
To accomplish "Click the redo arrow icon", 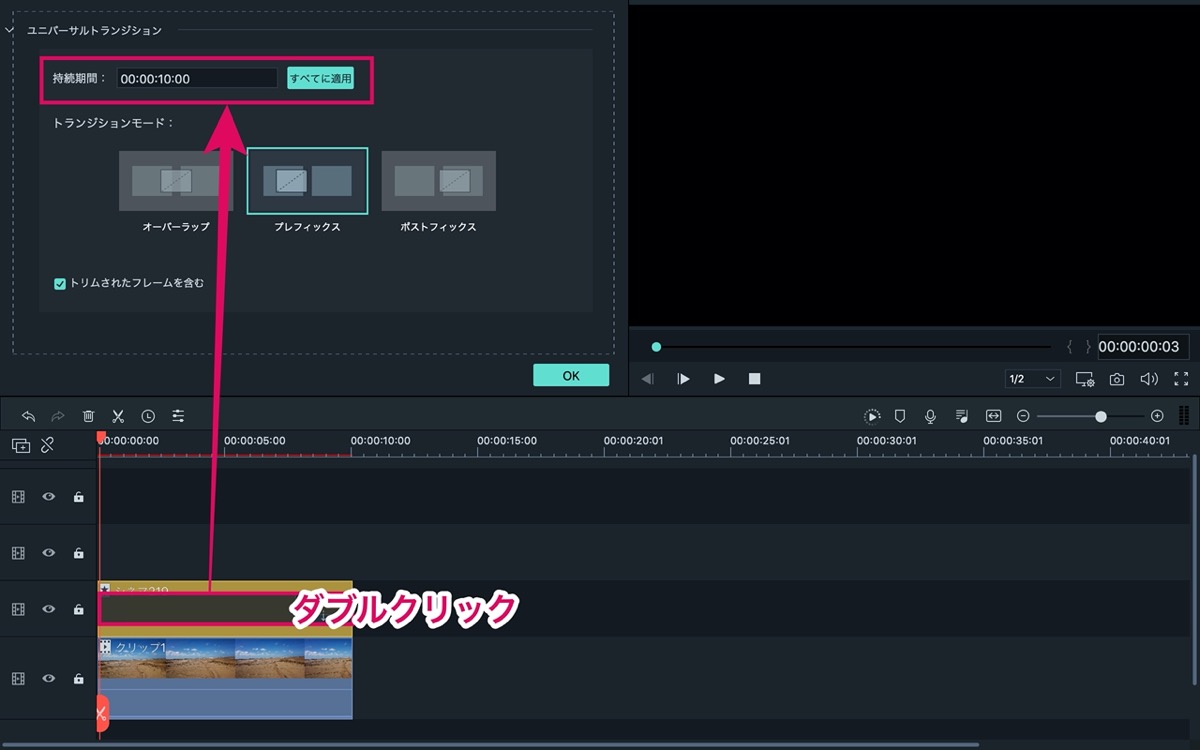I will click(58, 416).
